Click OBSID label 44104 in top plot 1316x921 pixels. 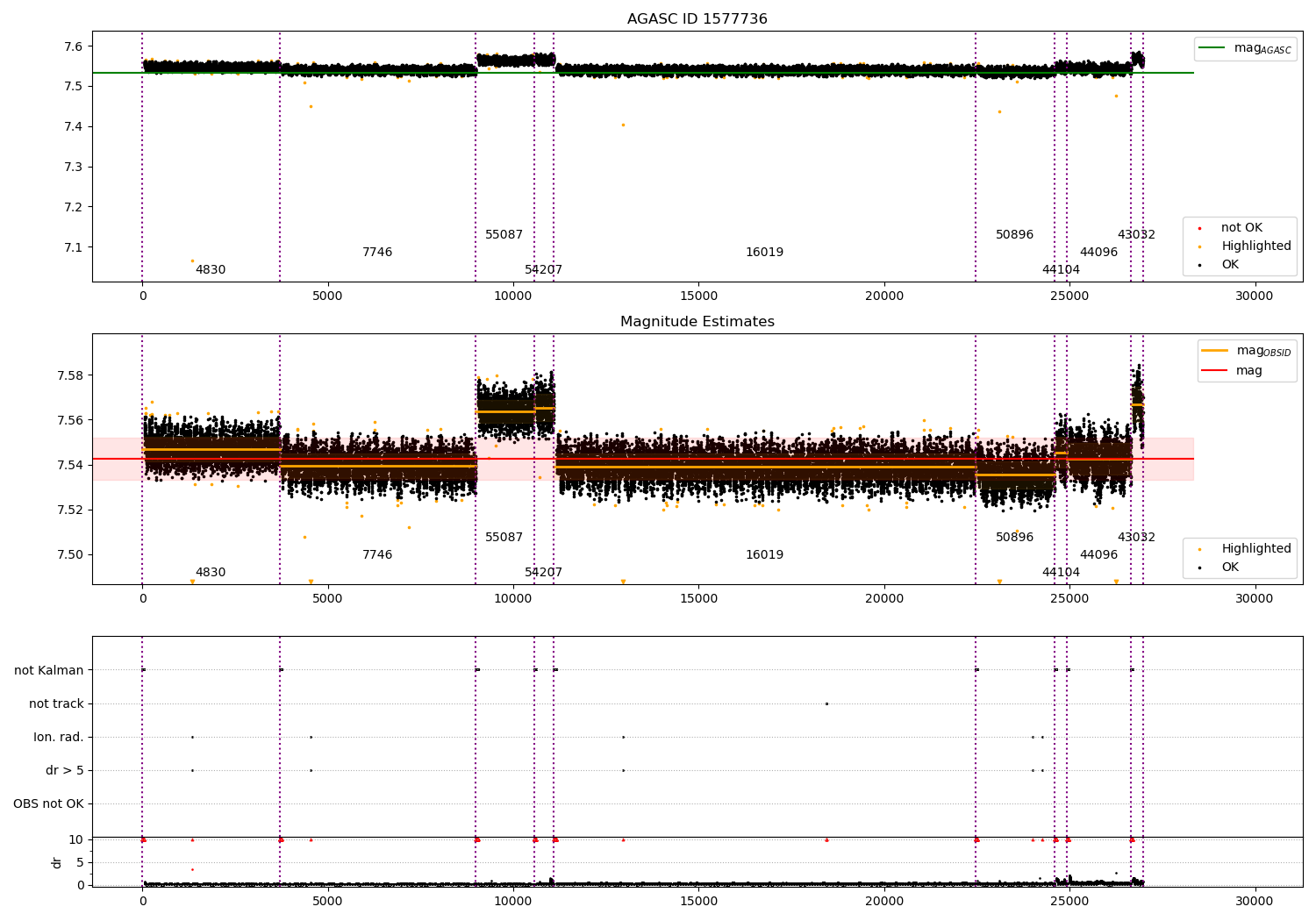click(1062, 270)
